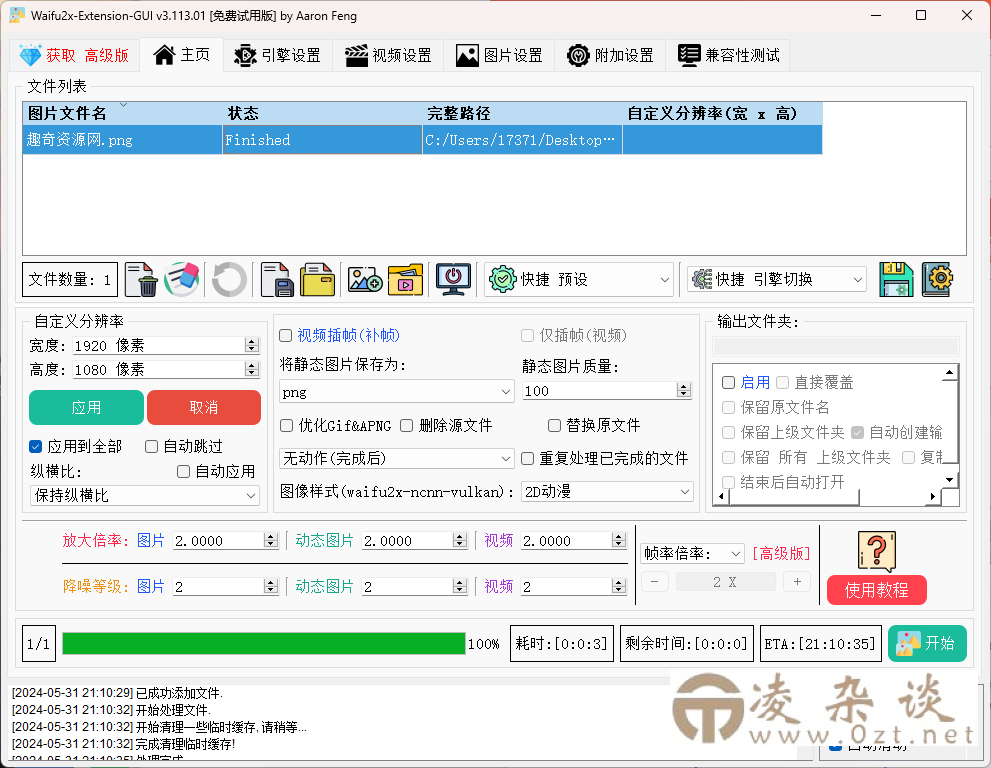Click the green 应用 button
The height and width of the screenshot is (768, 991).
pos(86,408)
